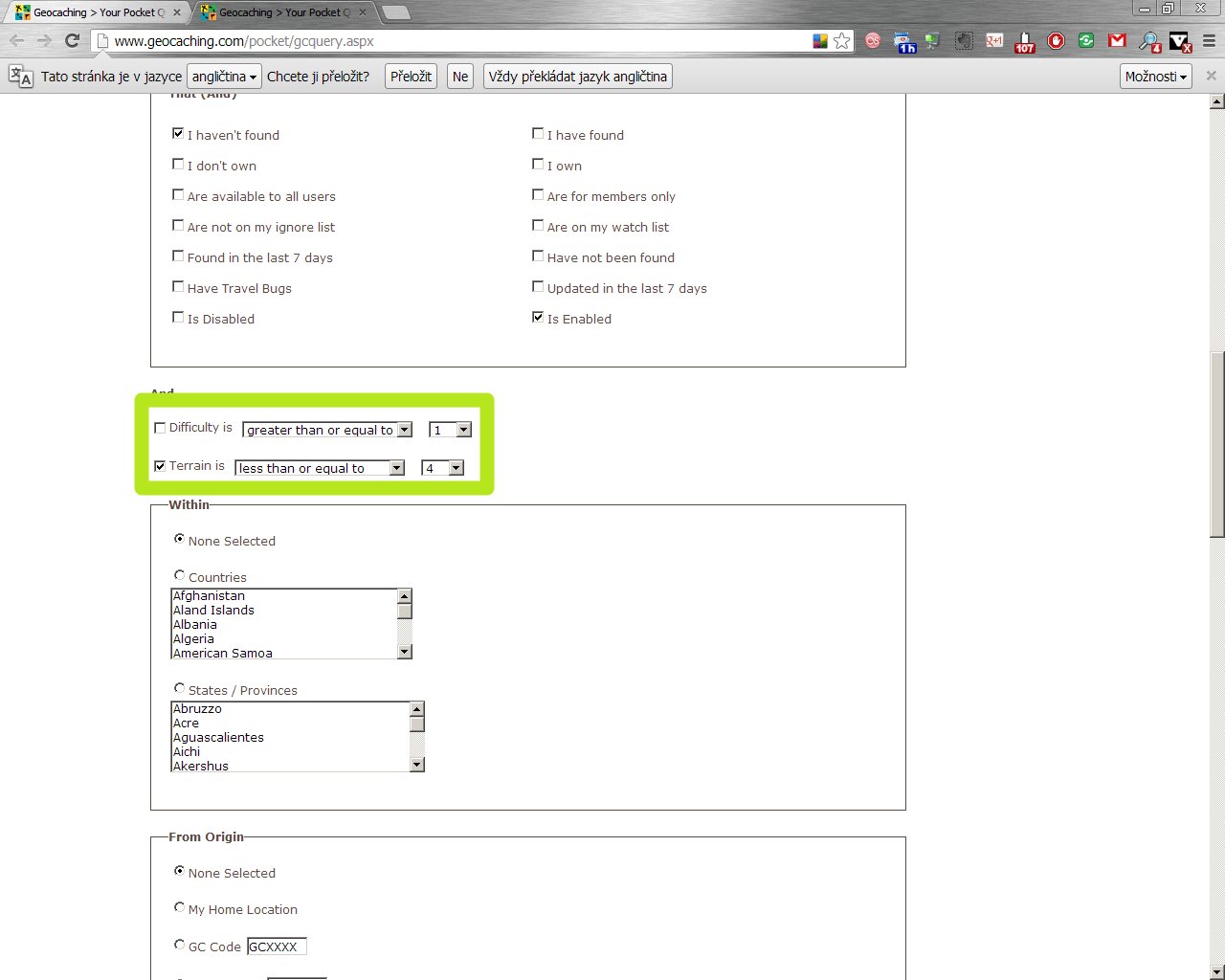Screen dimensions: 1225x980
Task: Check Updated in the last 7 days
Action: (x=538, y=287)
